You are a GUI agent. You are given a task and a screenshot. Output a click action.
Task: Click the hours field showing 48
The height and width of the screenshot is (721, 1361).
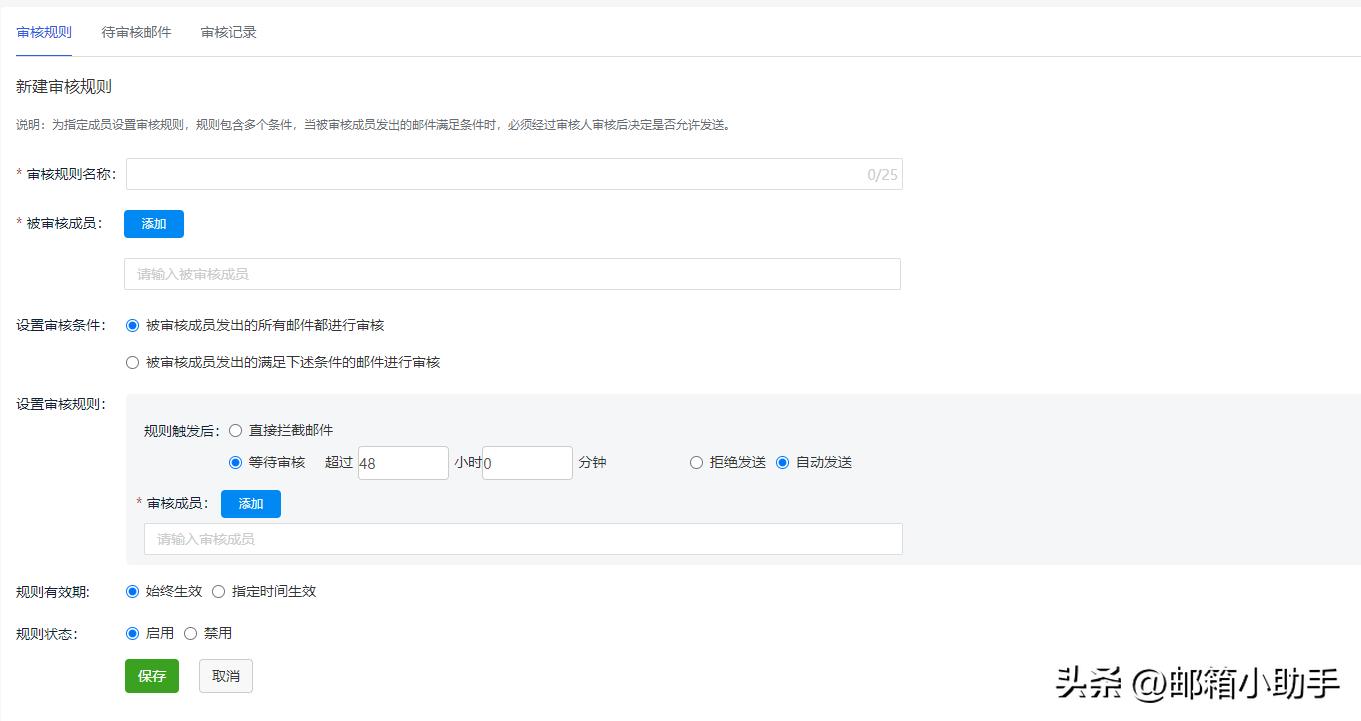tap(403, 462)
